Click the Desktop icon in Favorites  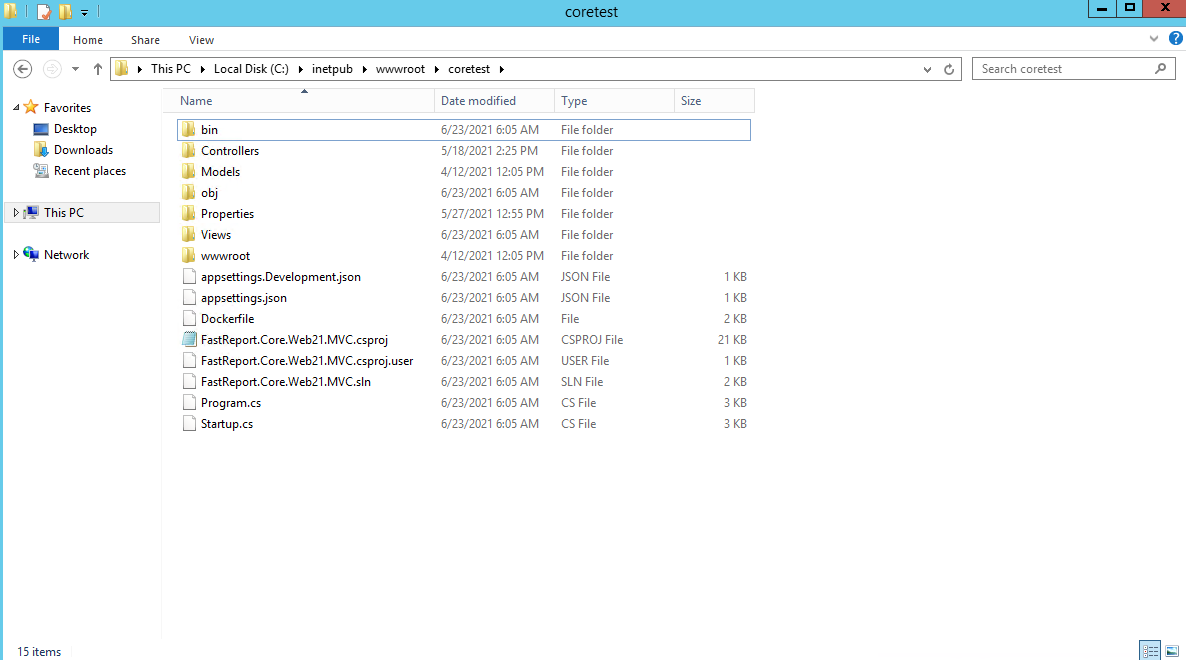click(x=41, y=129)
